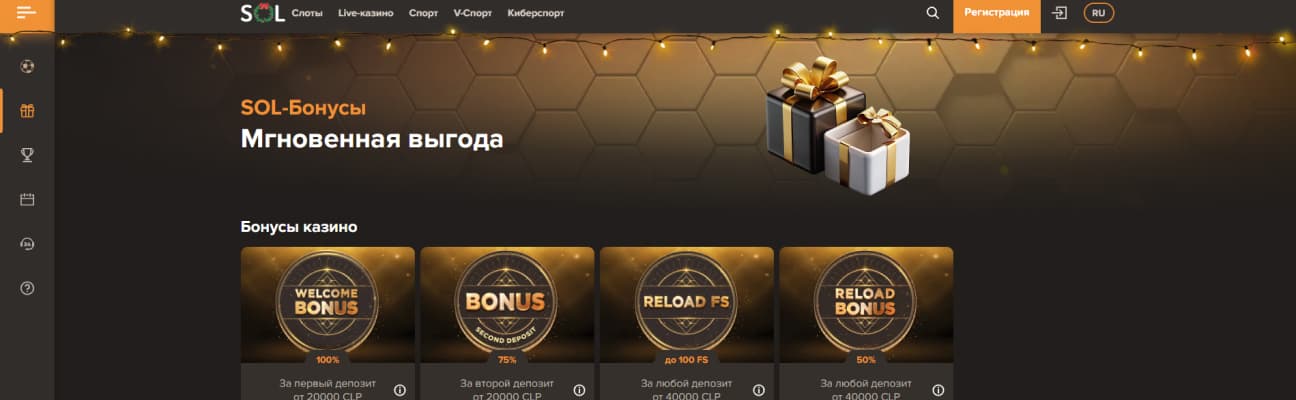1296x400 pixels.
Task: Open the sports ball sidebar icon
Action: point(27,66)
